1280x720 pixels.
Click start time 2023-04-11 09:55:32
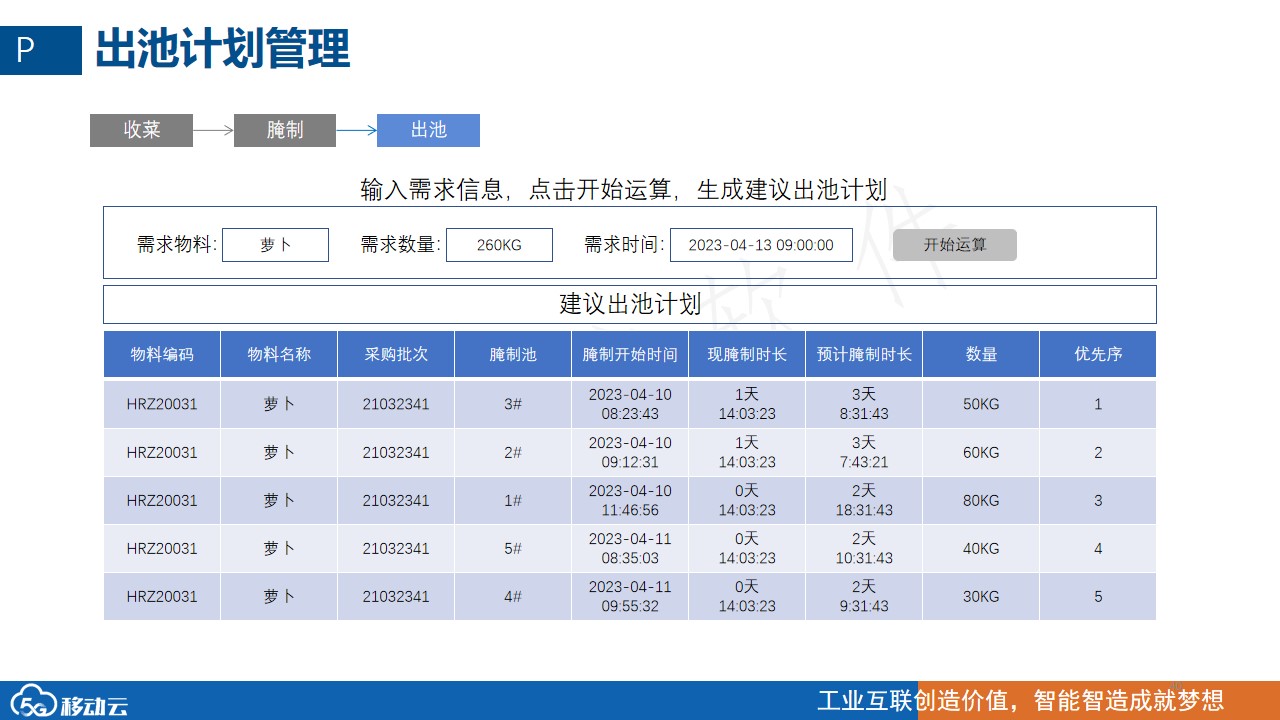coord(630,596)
